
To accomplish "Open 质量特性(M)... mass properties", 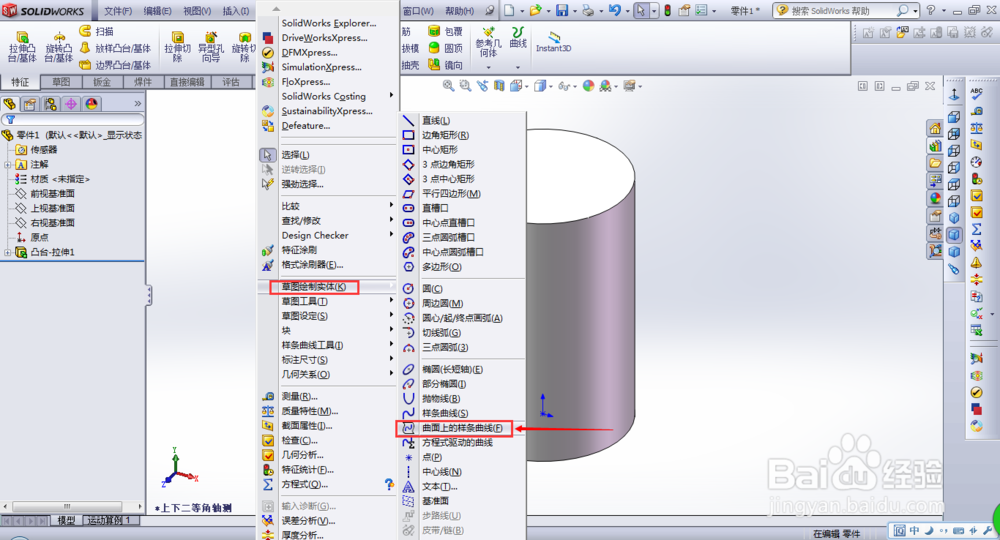I will pyautogui.click(x=310, y=411).
